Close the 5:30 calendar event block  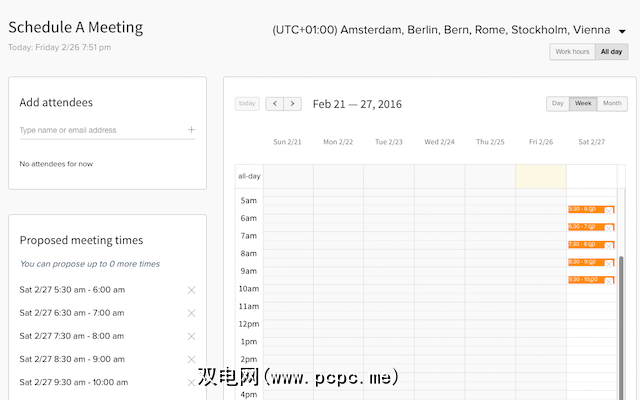[x=609, y=210]
